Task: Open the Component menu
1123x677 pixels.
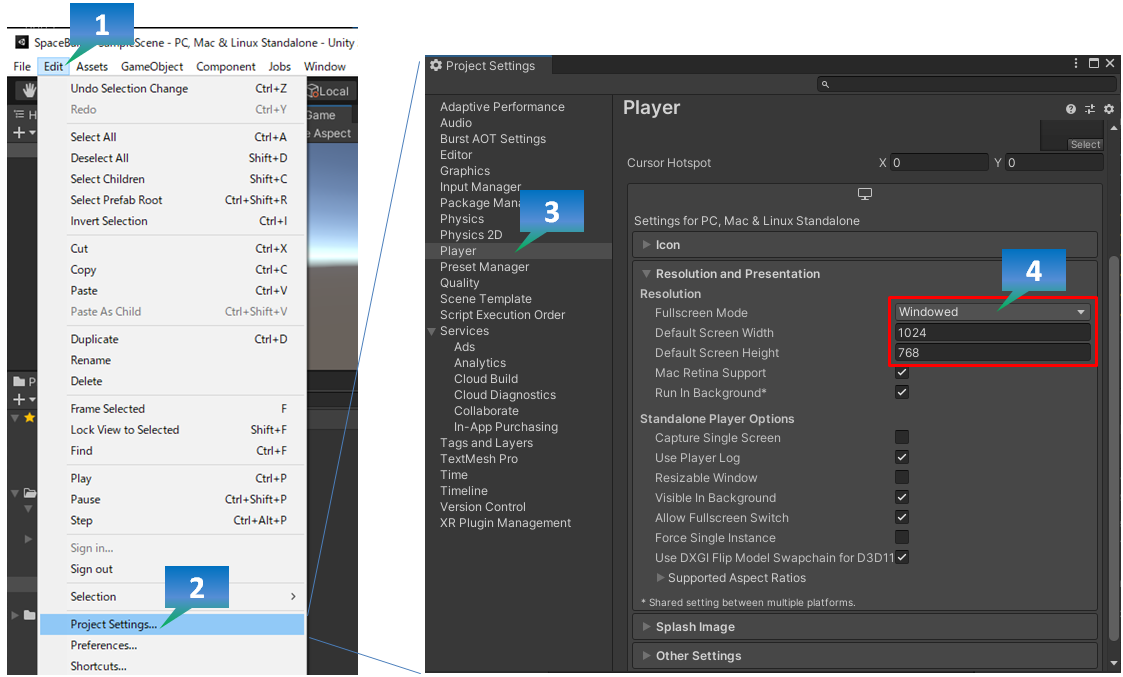Action: pyautogui.click(x=226, y=67)
